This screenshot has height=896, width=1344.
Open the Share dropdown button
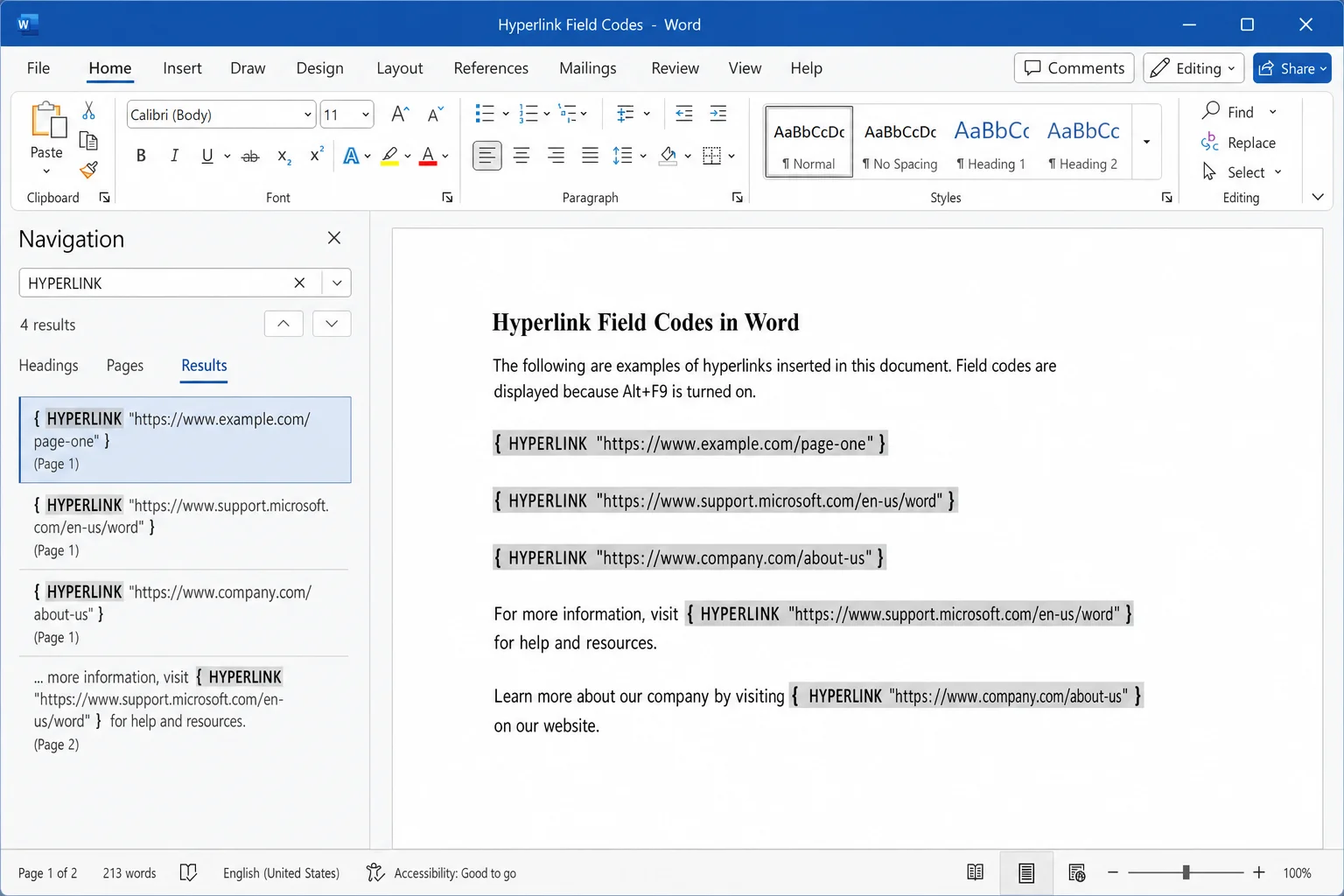[x=1291, y=68]
